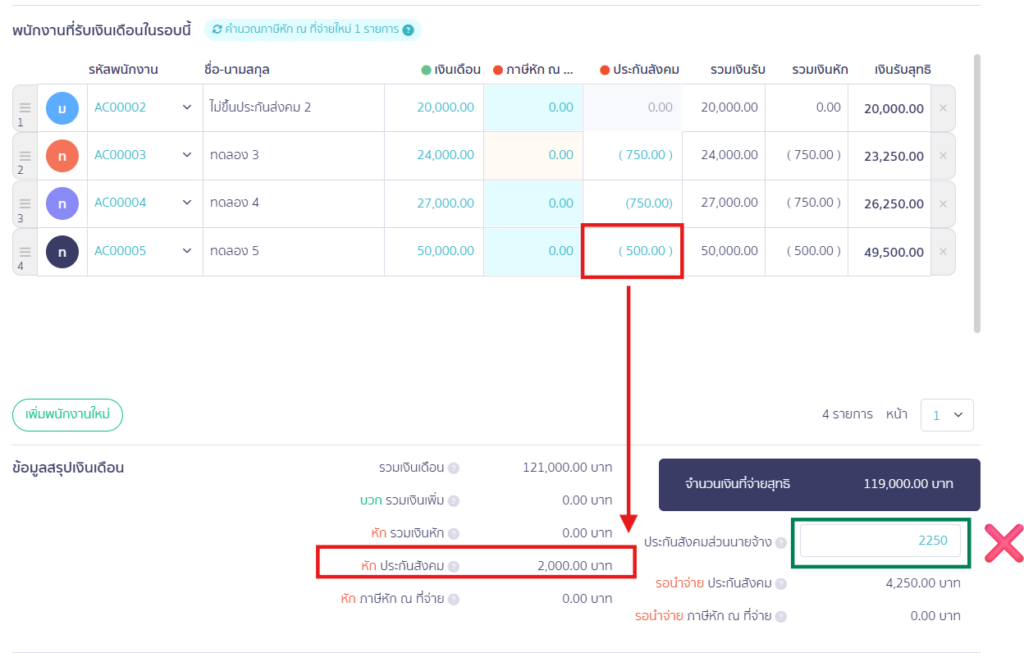Click info icon beside ประกันสังคมส่วนนายจ้าง
Viewport: 1024px width, 653px height.
[780, 542]
